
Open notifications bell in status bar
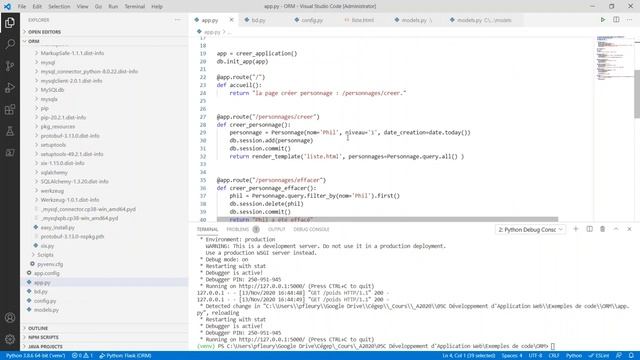point(631,356)
